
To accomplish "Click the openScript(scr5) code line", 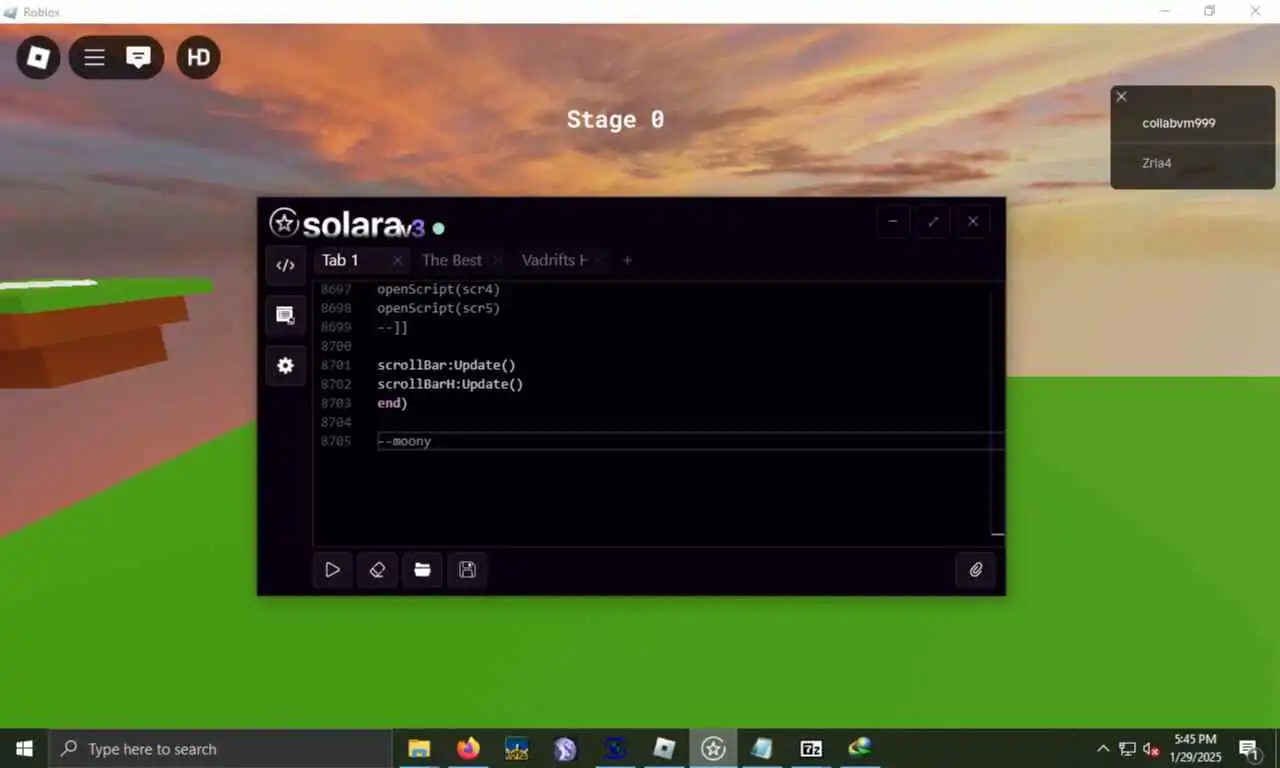I will pyautogui.click(x=438, y=308).
